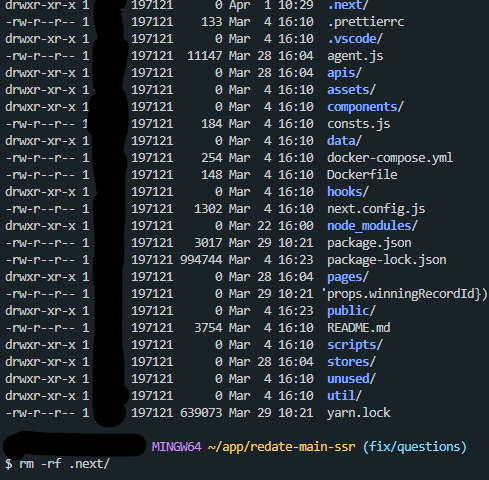The image size is (489, 480).
Task: Click the util/ directory name
Action: (344, 396)
